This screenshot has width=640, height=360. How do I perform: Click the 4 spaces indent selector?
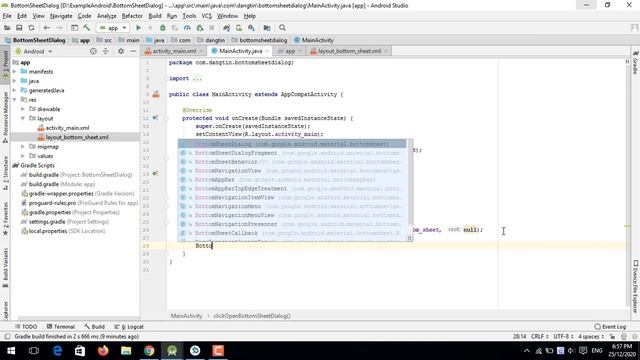[591, 337]
